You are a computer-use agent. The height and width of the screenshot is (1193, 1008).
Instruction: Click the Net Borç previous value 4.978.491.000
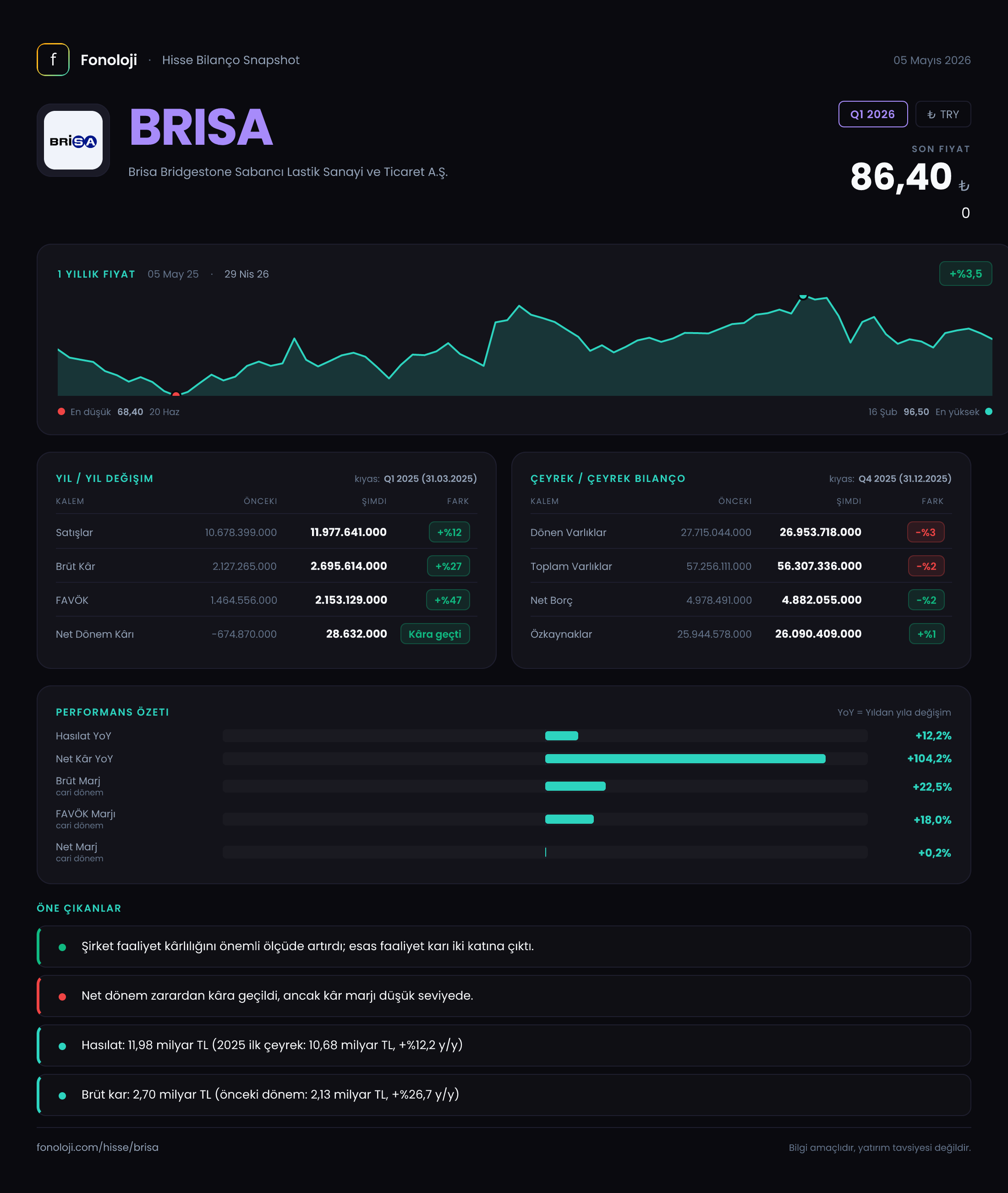(719, 600)
